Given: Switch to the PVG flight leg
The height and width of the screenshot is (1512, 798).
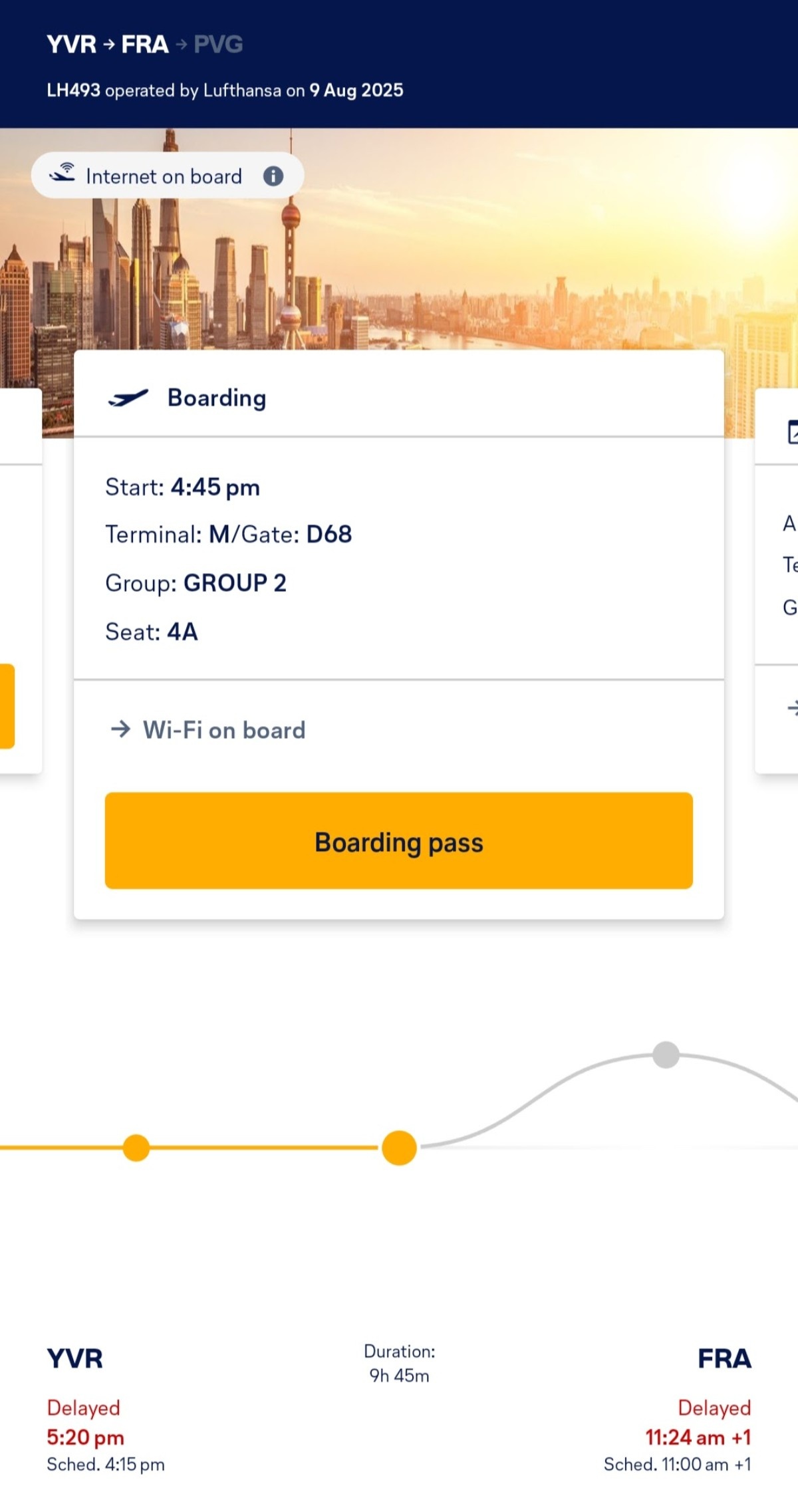Looking at the screenshot, I should tap(218, 45).
